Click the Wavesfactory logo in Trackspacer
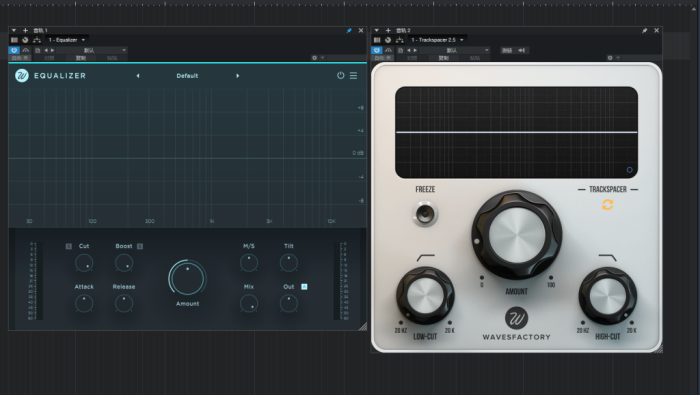This screenshot has height=395, width=700. 517,318
